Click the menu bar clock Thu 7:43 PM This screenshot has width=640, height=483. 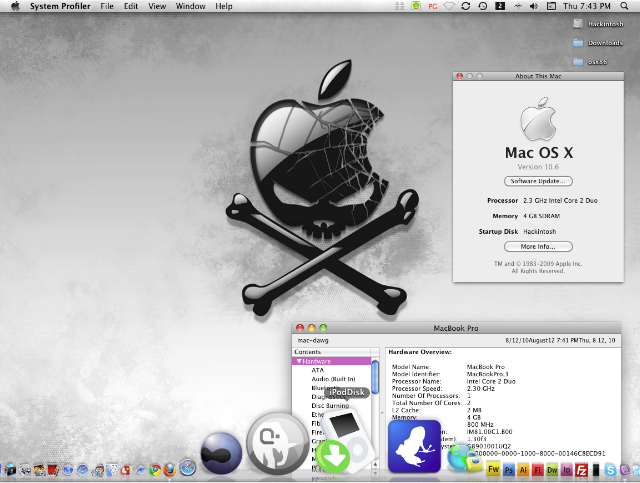[587, 6]
